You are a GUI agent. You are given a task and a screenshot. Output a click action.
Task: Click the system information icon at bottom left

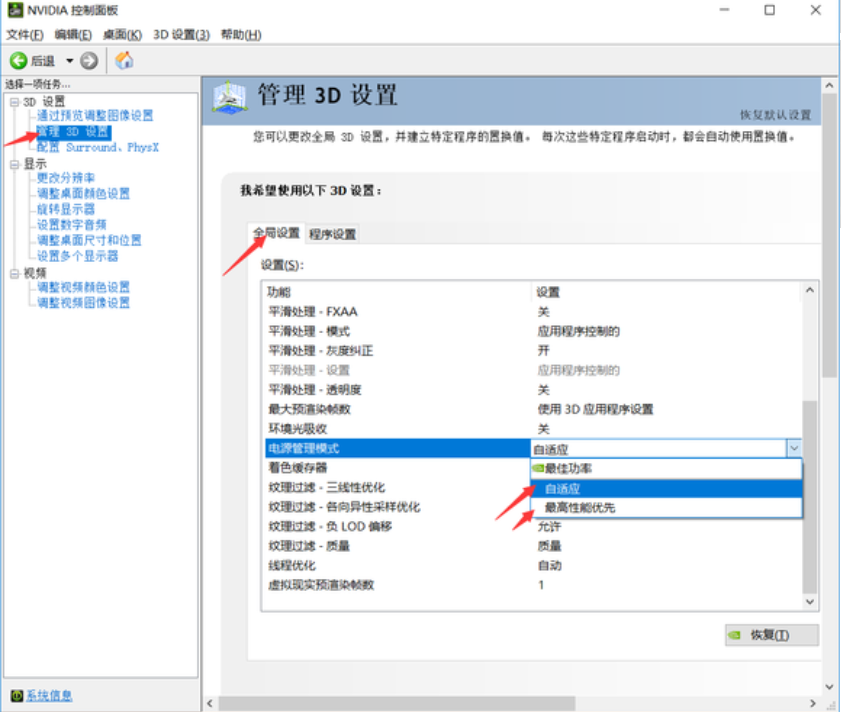[x=16, y=696]
